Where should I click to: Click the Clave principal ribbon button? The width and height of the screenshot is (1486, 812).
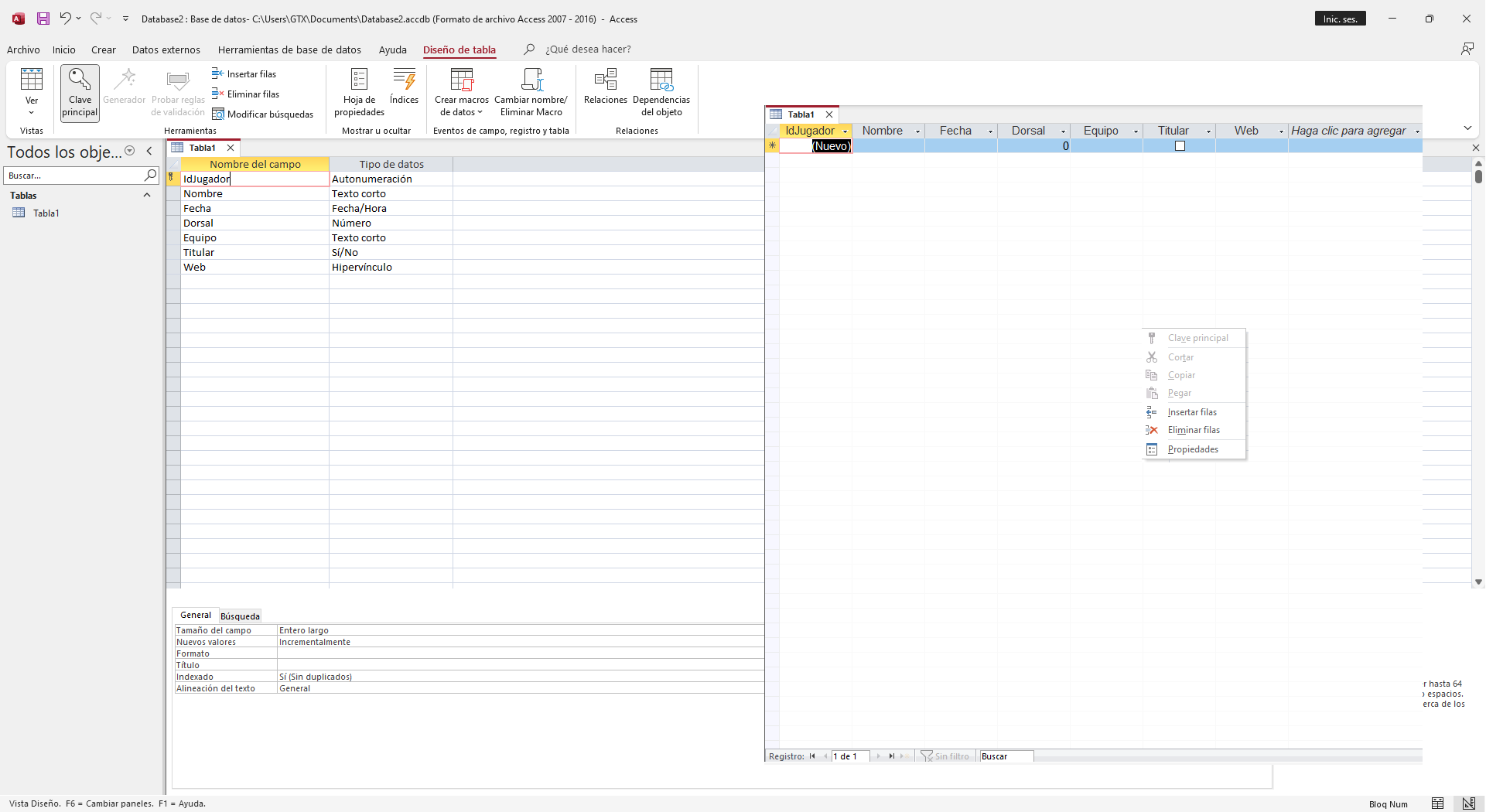pos(80,92)
